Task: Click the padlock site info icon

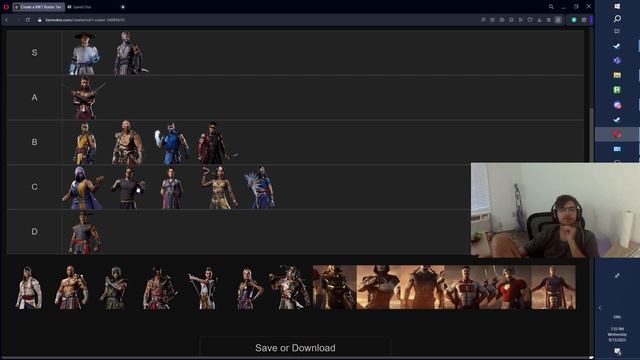Action: coord(40,20)
